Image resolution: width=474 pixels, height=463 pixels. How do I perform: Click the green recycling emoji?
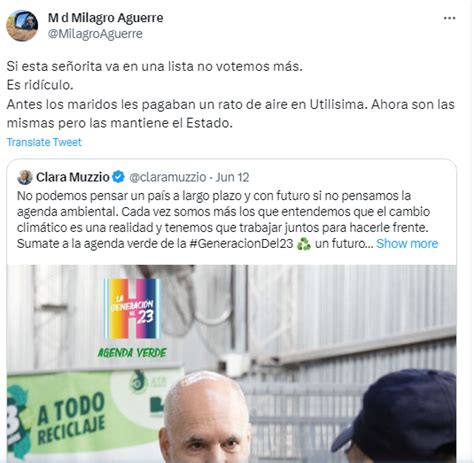304,244
